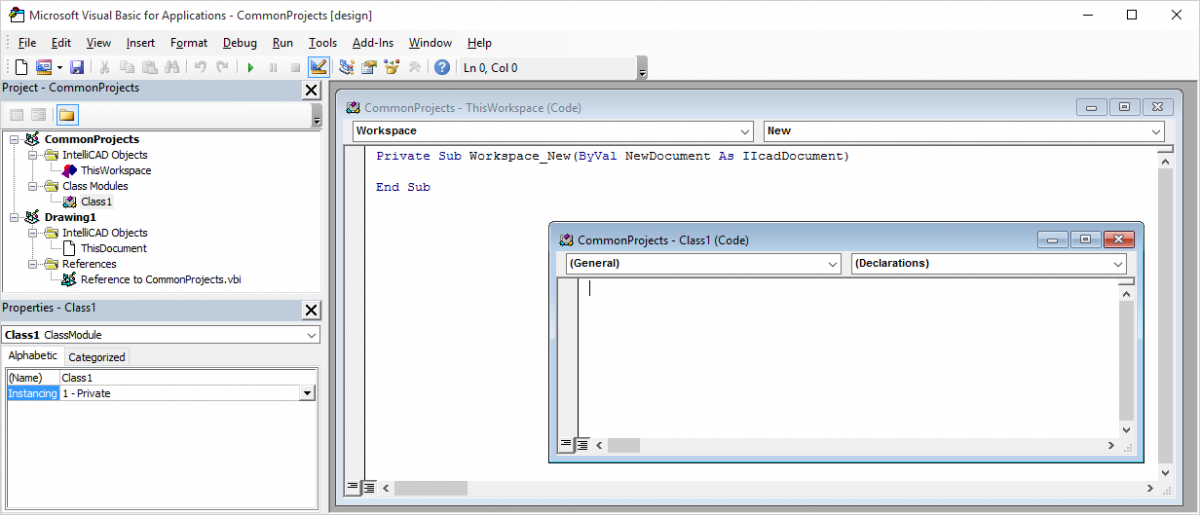1200x515 pixels.
Task: Switch to Full Module View in Class1 window
Action: click(x=582, y=445)
